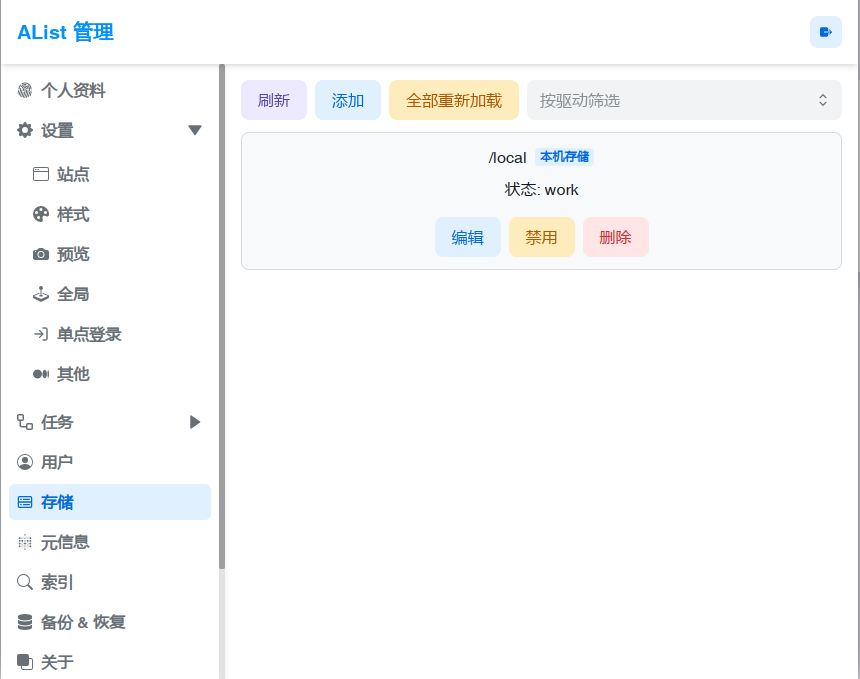The image size is (860, 679).
Task: Click the sidebar vertical scrollbar
Action: pyautogui.click(x=222, y=320)
